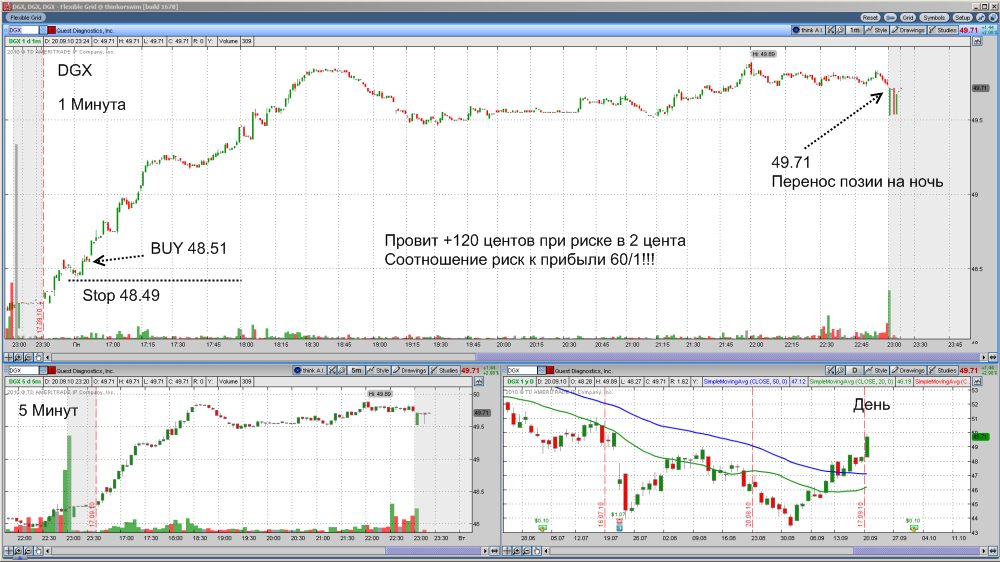Click the link arrows icon beside Reset
Image resolution: width=1000 pixels, height=562 pixels.
[x=890, y=18]
